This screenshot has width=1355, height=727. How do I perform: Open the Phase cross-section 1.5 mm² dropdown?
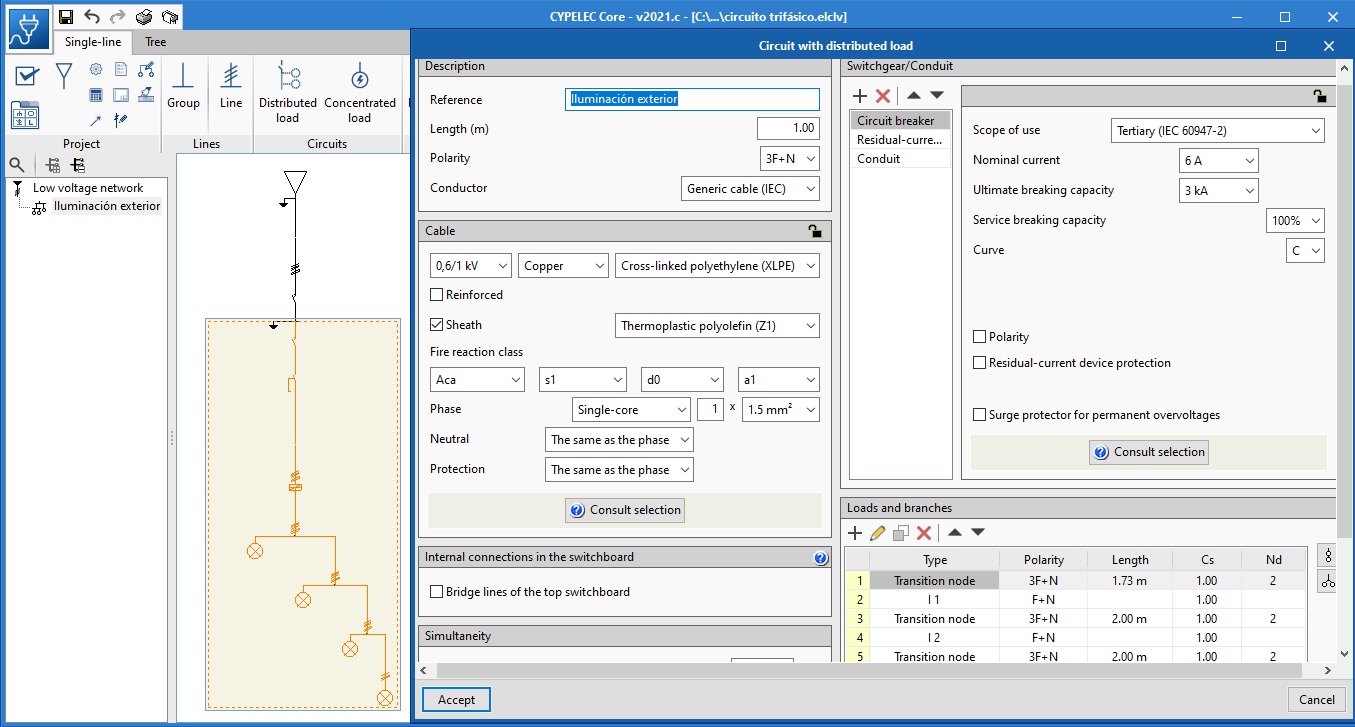(x=781, y=409)
